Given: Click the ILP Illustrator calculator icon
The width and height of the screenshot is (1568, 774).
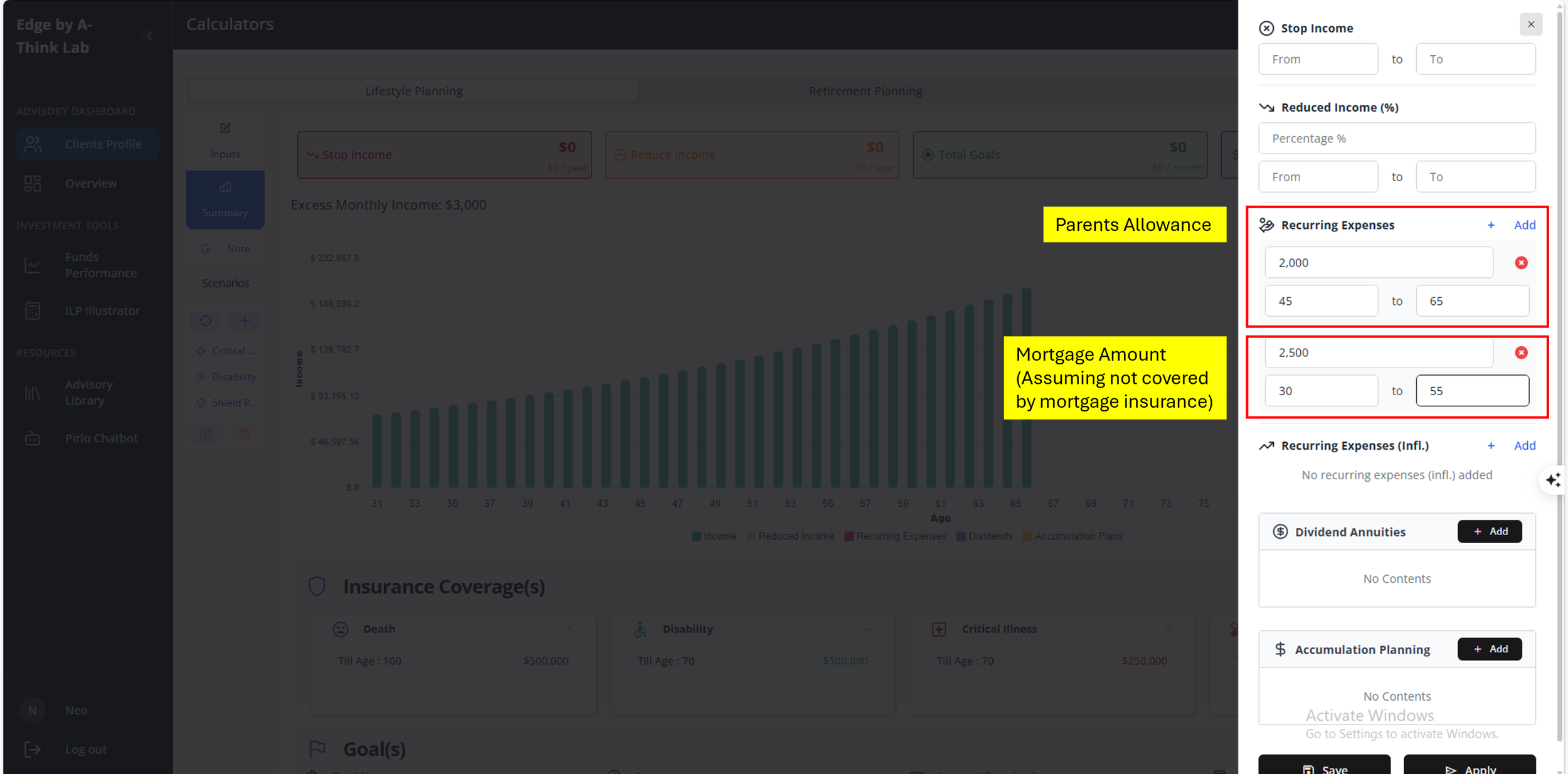Looking at the screenshot, I should [33, 310].
